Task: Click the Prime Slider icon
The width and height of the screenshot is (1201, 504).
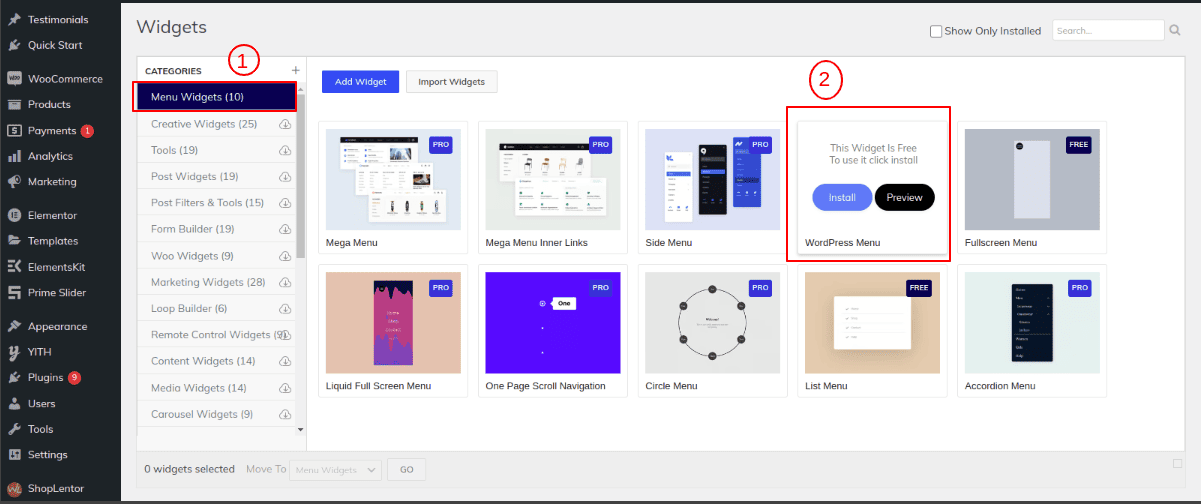Action: point(14,293)
